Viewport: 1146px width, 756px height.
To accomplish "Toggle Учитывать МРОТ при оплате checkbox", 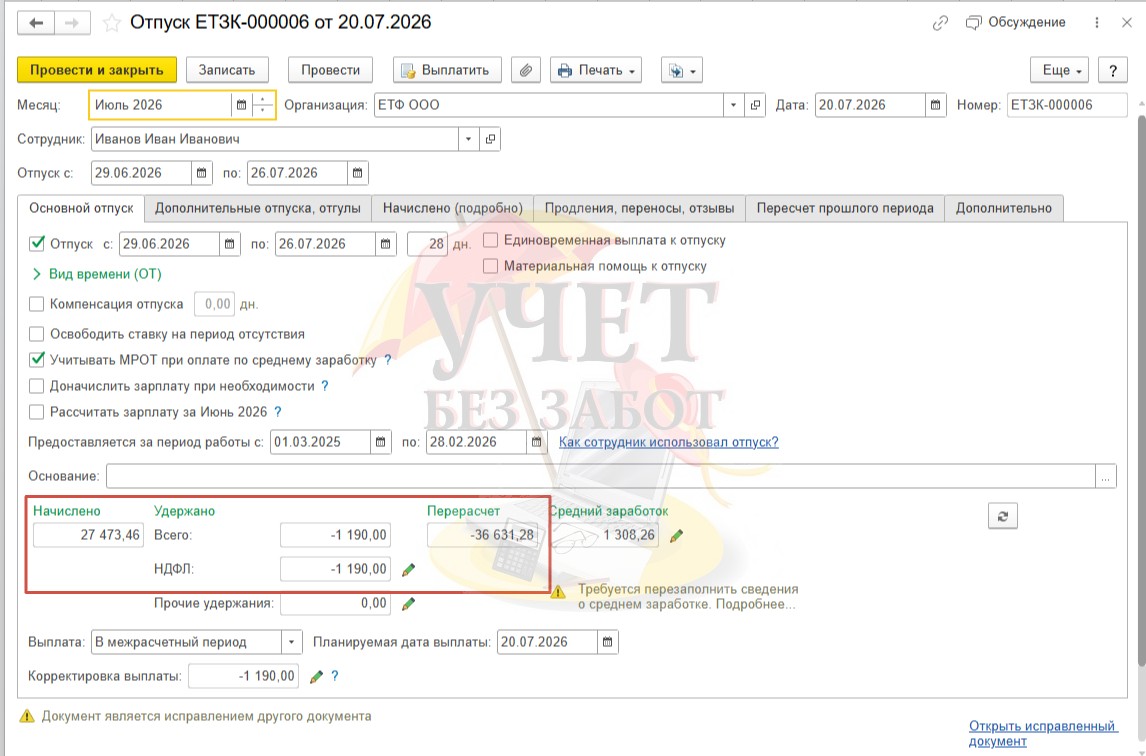I will (37, 360).
